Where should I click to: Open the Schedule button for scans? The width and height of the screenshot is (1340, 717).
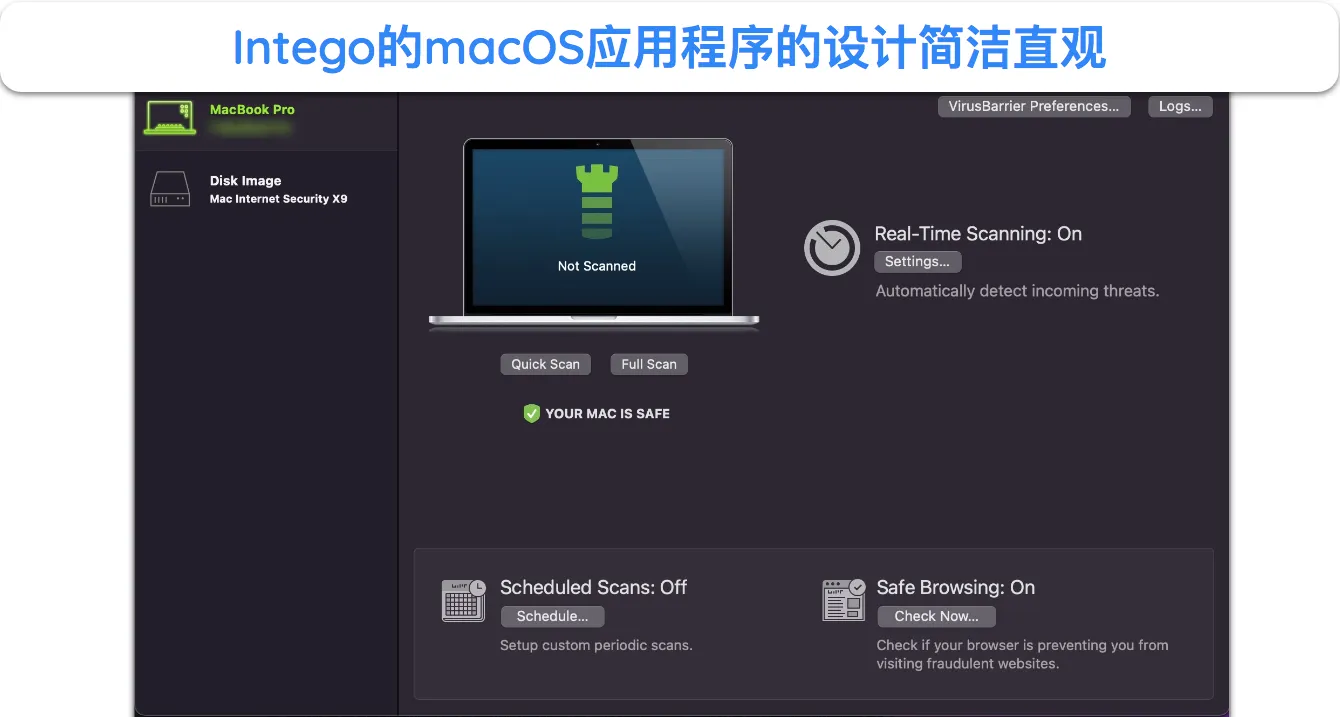tap(552, 616)
